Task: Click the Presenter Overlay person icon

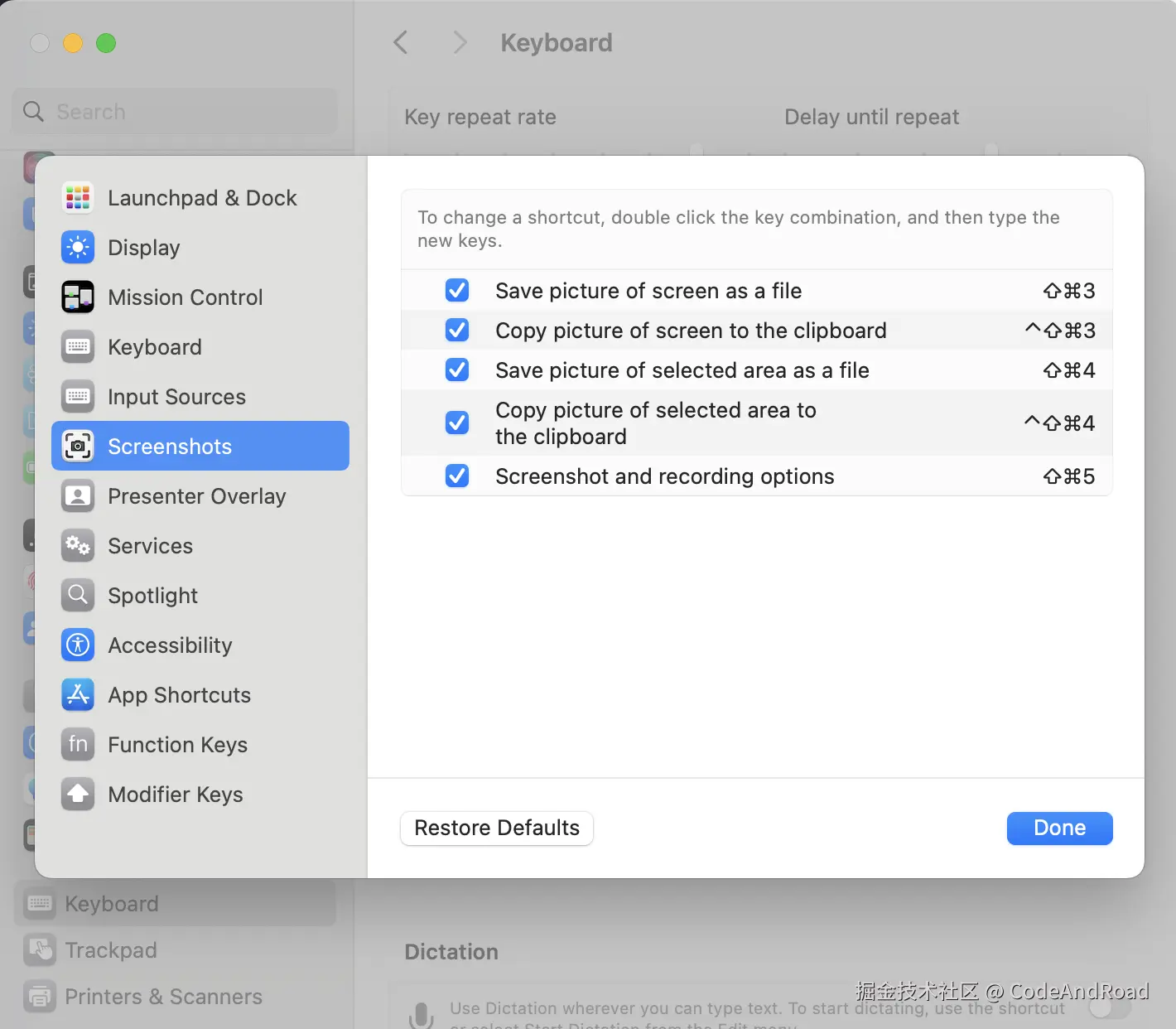Action: [x=78, y=496]
